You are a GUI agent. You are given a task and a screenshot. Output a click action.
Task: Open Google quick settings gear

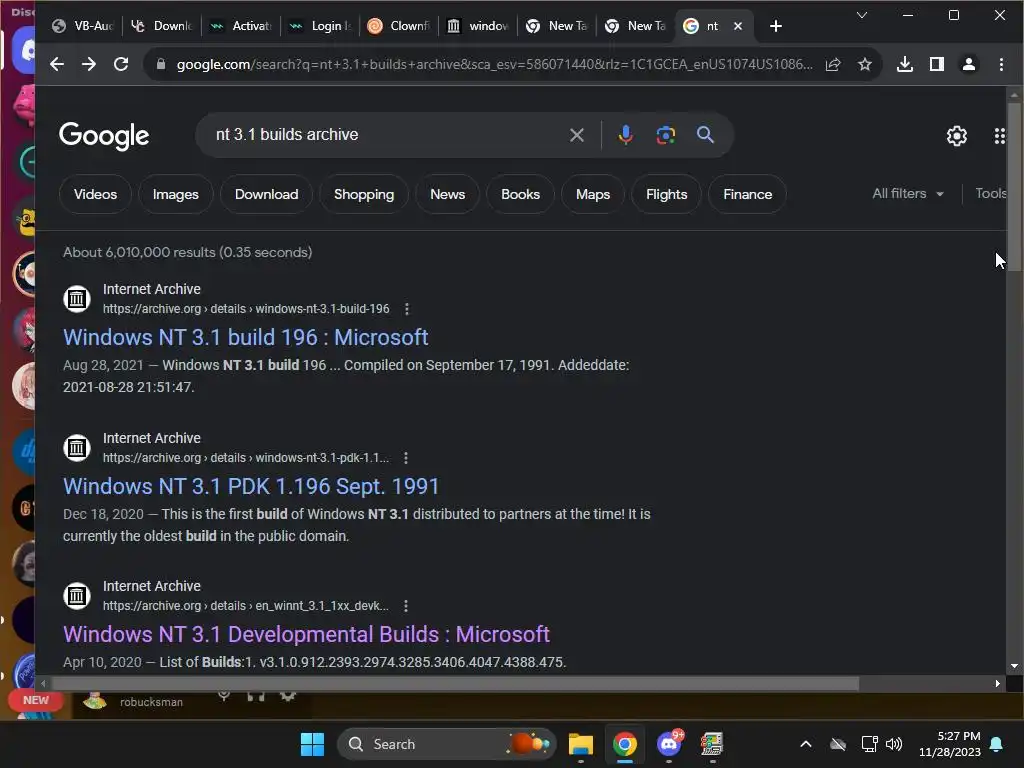coord(957,136)
